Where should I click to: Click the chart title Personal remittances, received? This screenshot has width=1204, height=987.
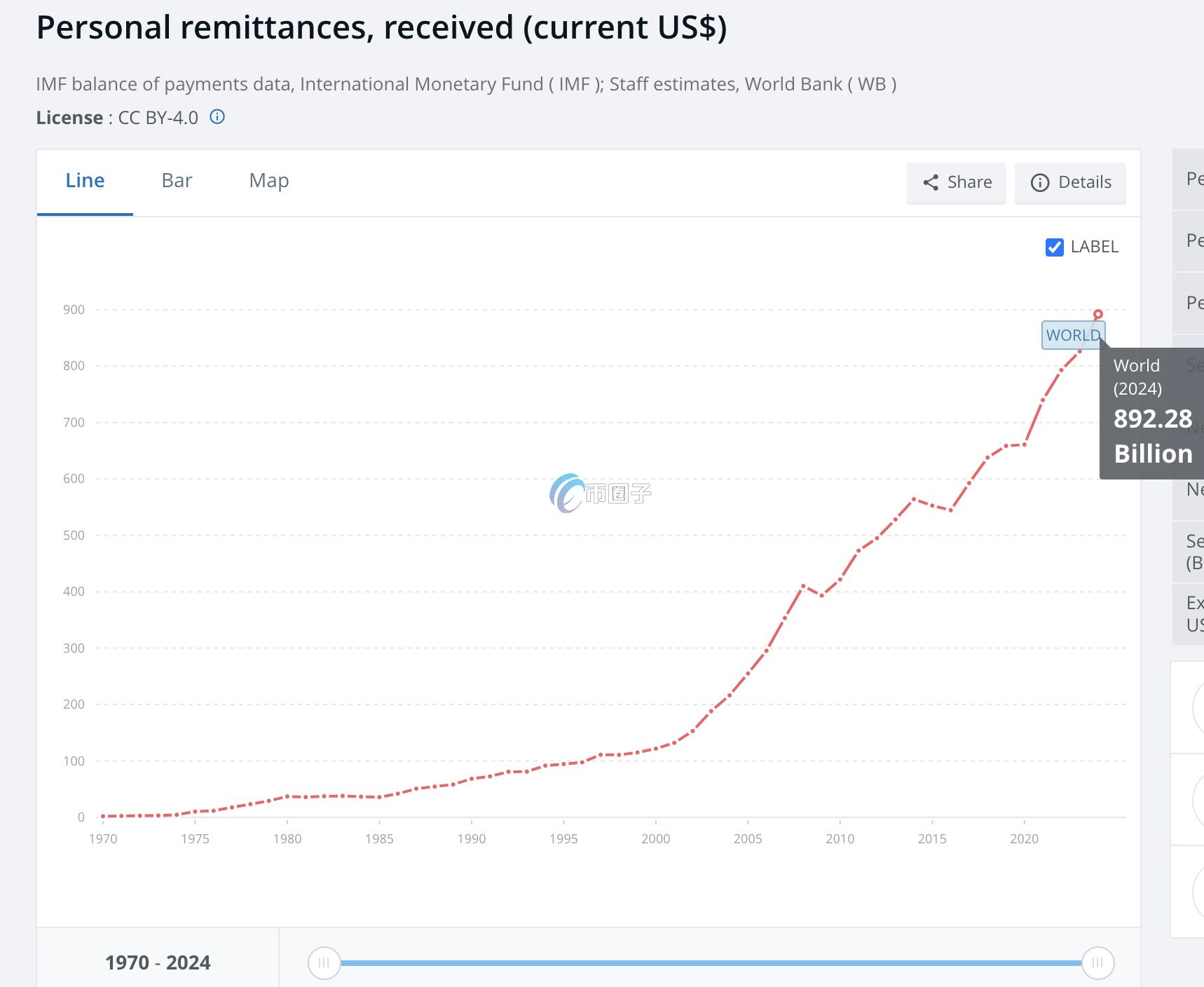[381, 28]
